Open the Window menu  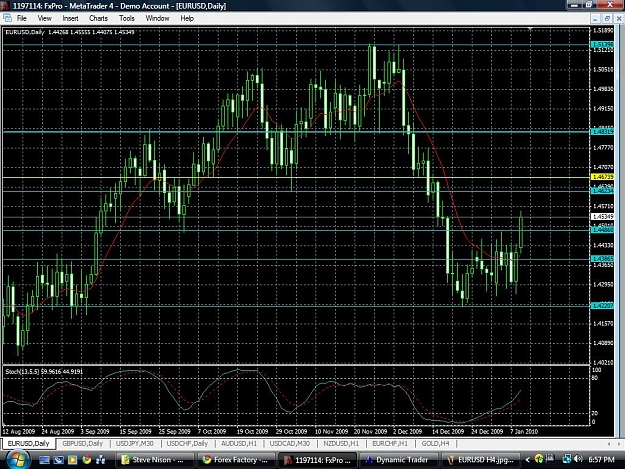(157, 18)
